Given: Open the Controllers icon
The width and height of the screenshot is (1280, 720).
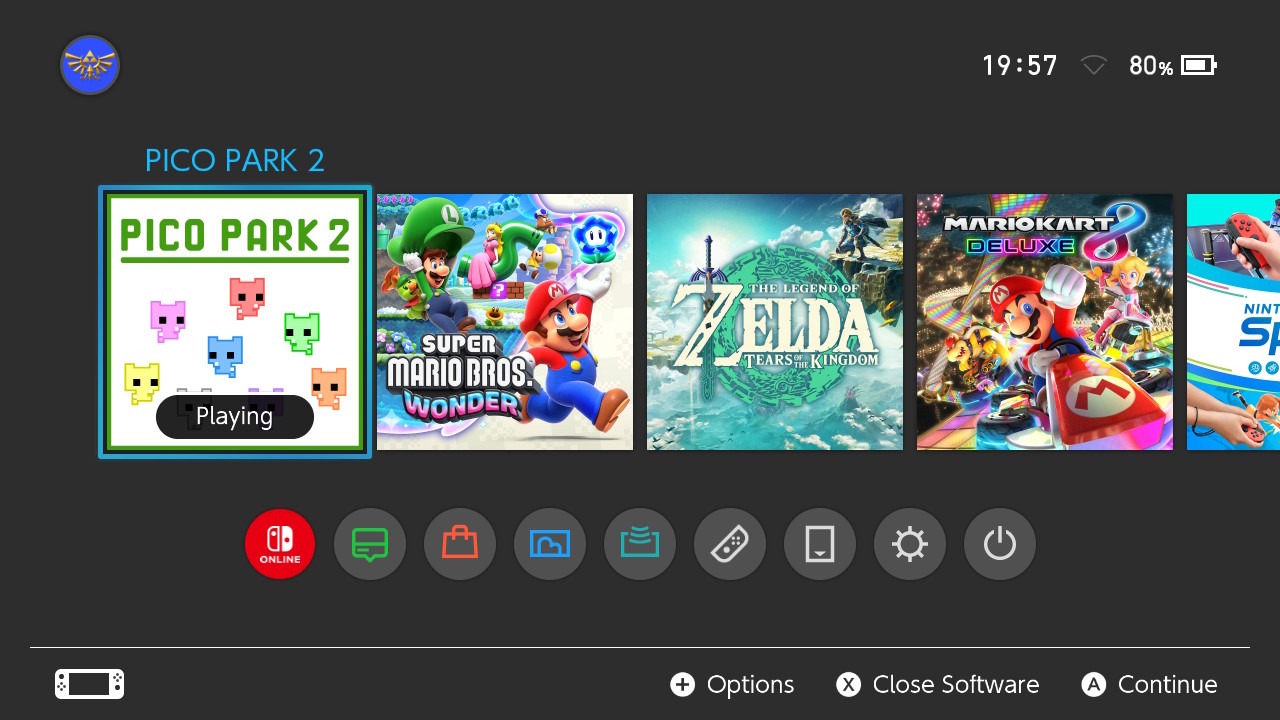Looking at the screenshot, I should (x=730, y=544).
